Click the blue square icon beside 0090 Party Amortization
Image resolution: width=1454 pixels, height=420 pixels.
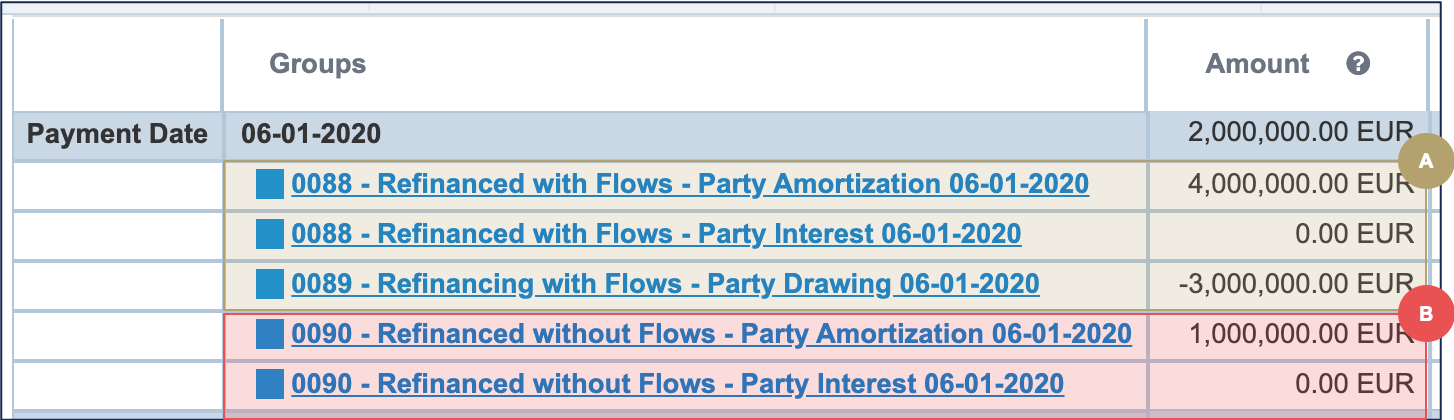click(x=270, y=334)
